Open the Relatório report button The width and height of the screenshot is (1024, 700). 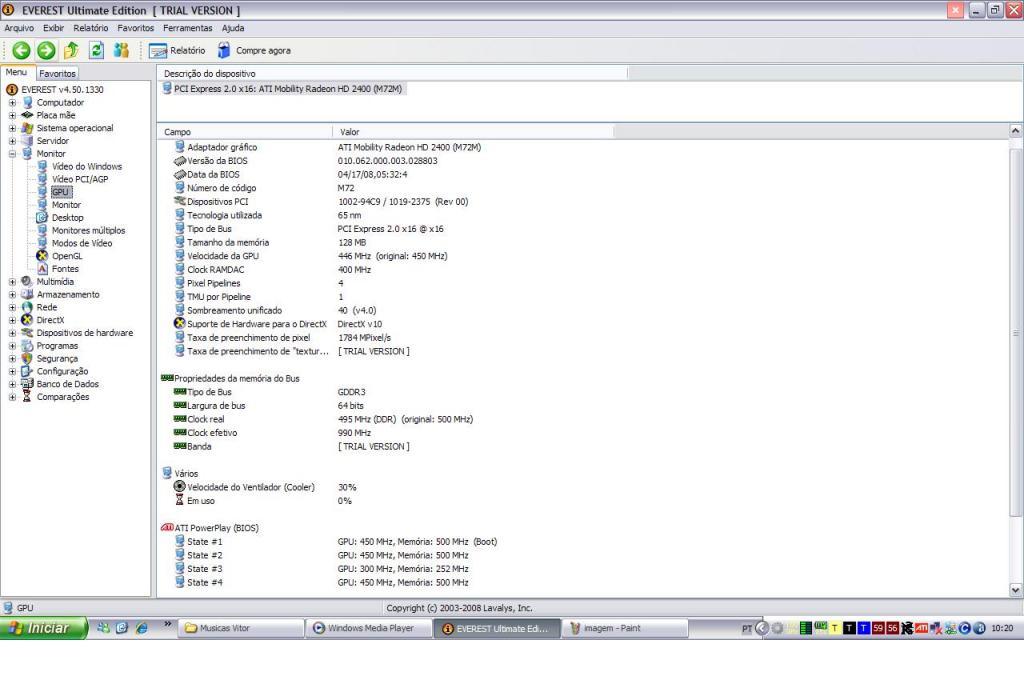point(177,50)
